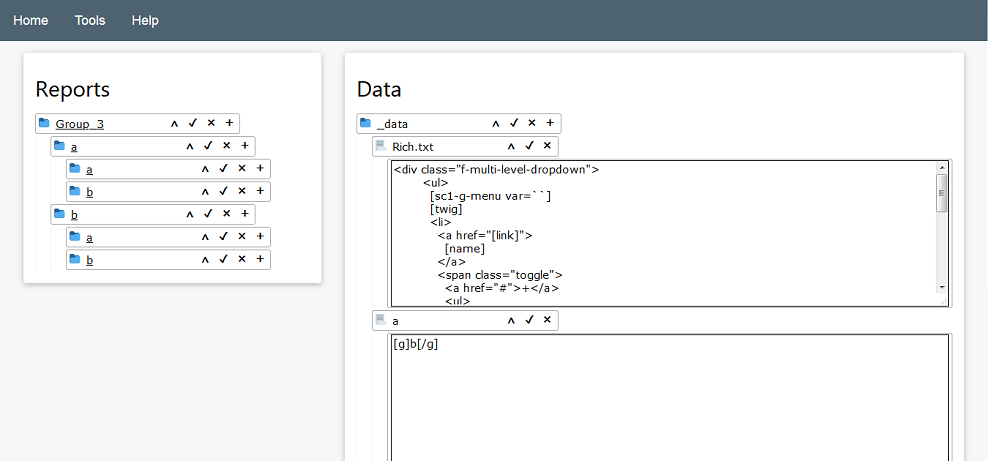
Task: Collapse the _data folder with its caret
Action: tap(496, 123)
